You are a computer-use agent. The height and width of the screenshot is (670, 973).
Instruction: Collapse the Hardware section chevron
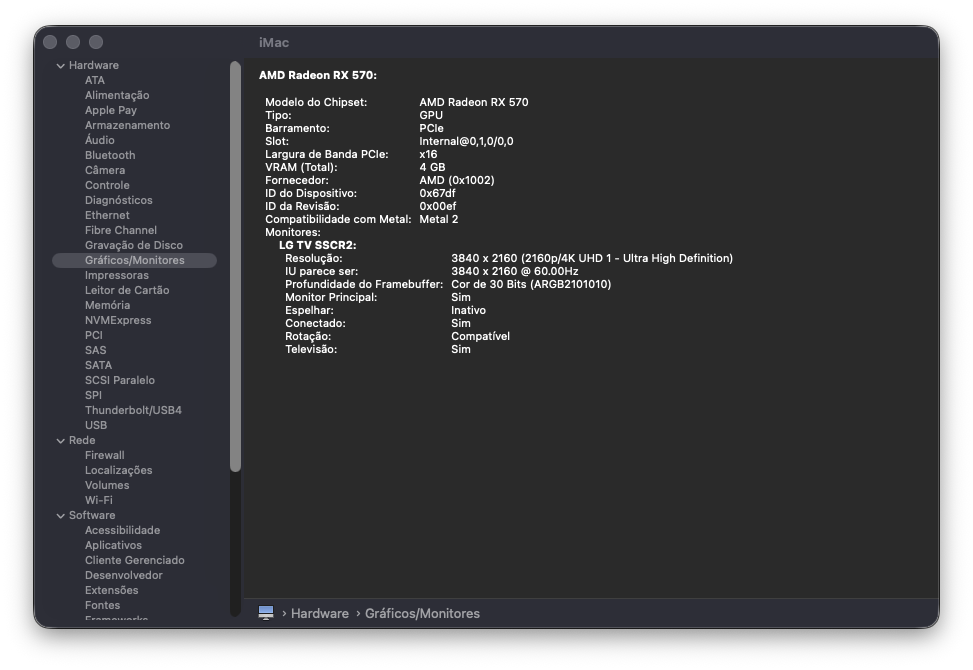pyautogui.click(x=61, y=66)
